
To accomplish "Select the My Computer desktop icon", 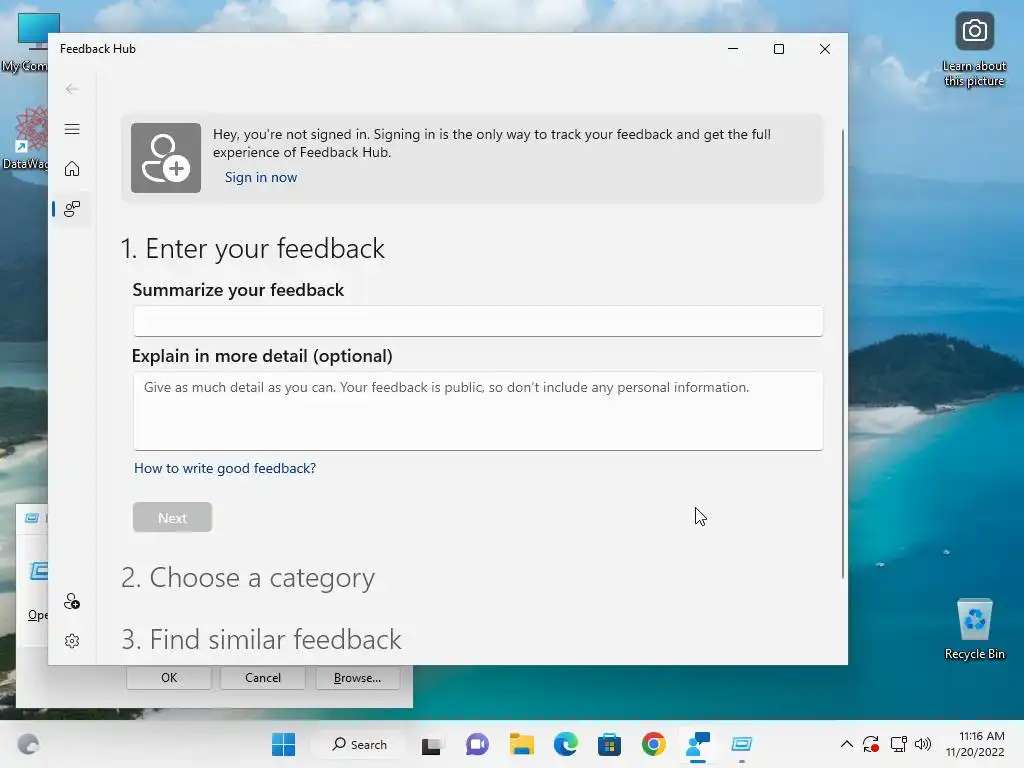I will point(25,42).
